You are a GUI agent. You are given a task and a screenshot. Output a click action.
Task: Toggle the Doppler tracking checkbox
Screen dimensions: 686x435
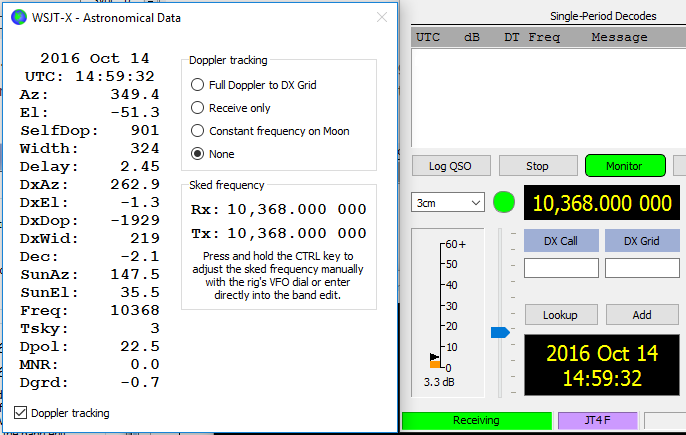pyautogui.click(x=22, y=412)
